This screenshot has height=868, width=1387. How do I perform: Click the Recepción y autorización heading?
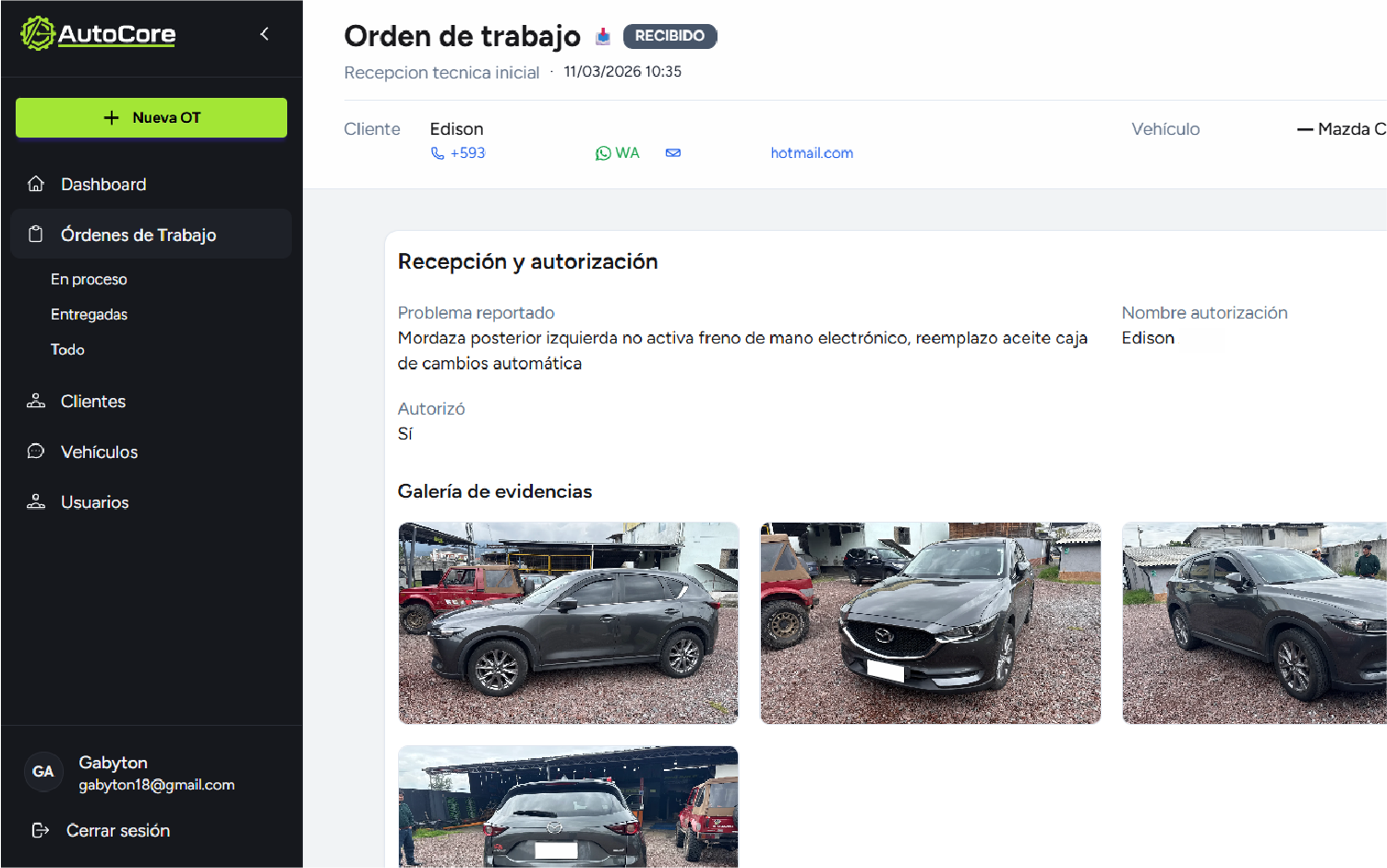[527, 261]
